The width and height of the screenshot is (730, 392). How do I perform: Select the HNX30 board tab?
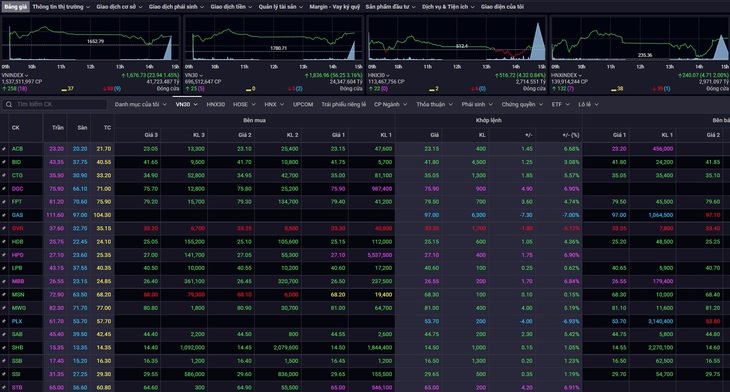(x=216, y=104)
